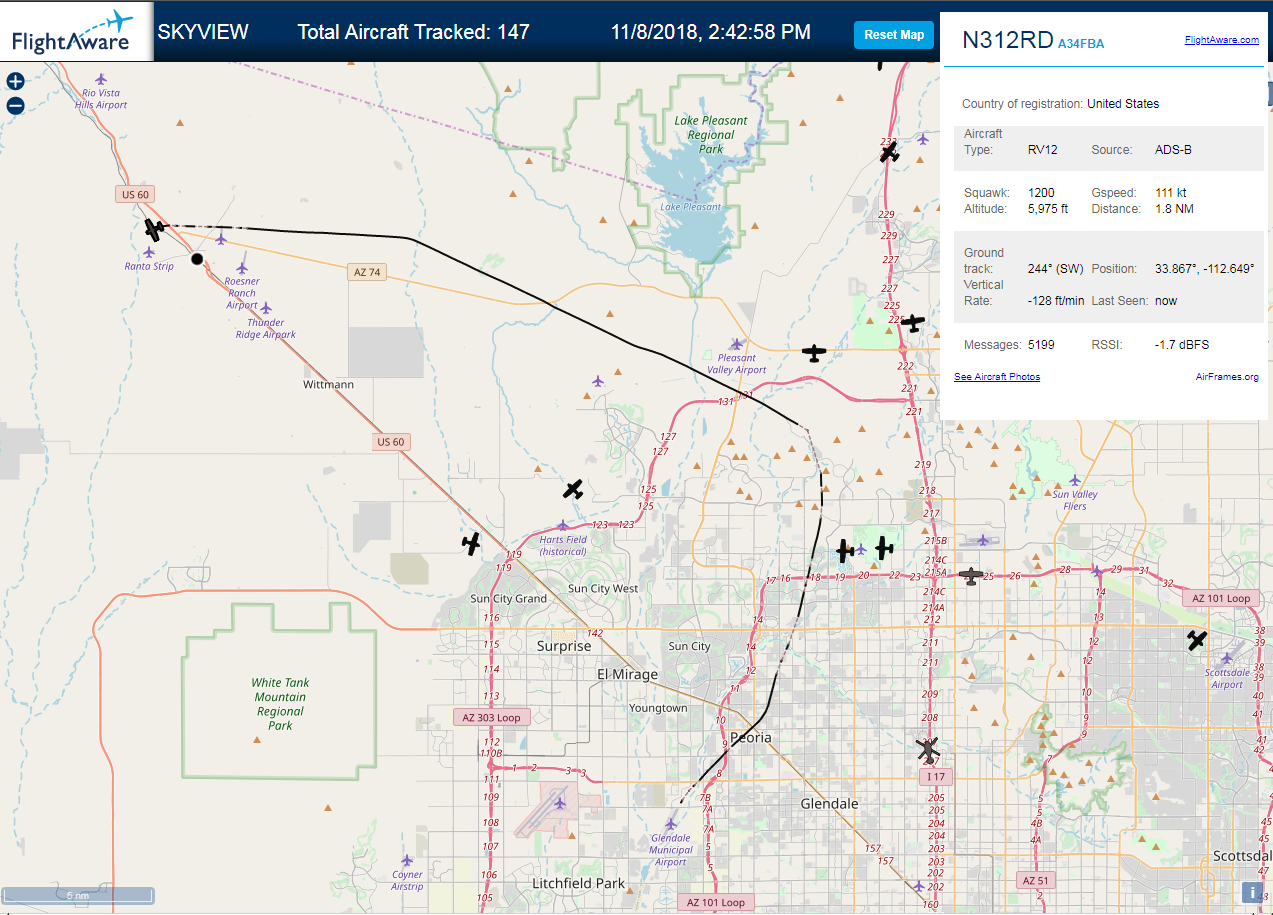The width and height of the screenshot is (1273, 915).
Task: Open the FlightAware.com link
Action: [1222, 40]
